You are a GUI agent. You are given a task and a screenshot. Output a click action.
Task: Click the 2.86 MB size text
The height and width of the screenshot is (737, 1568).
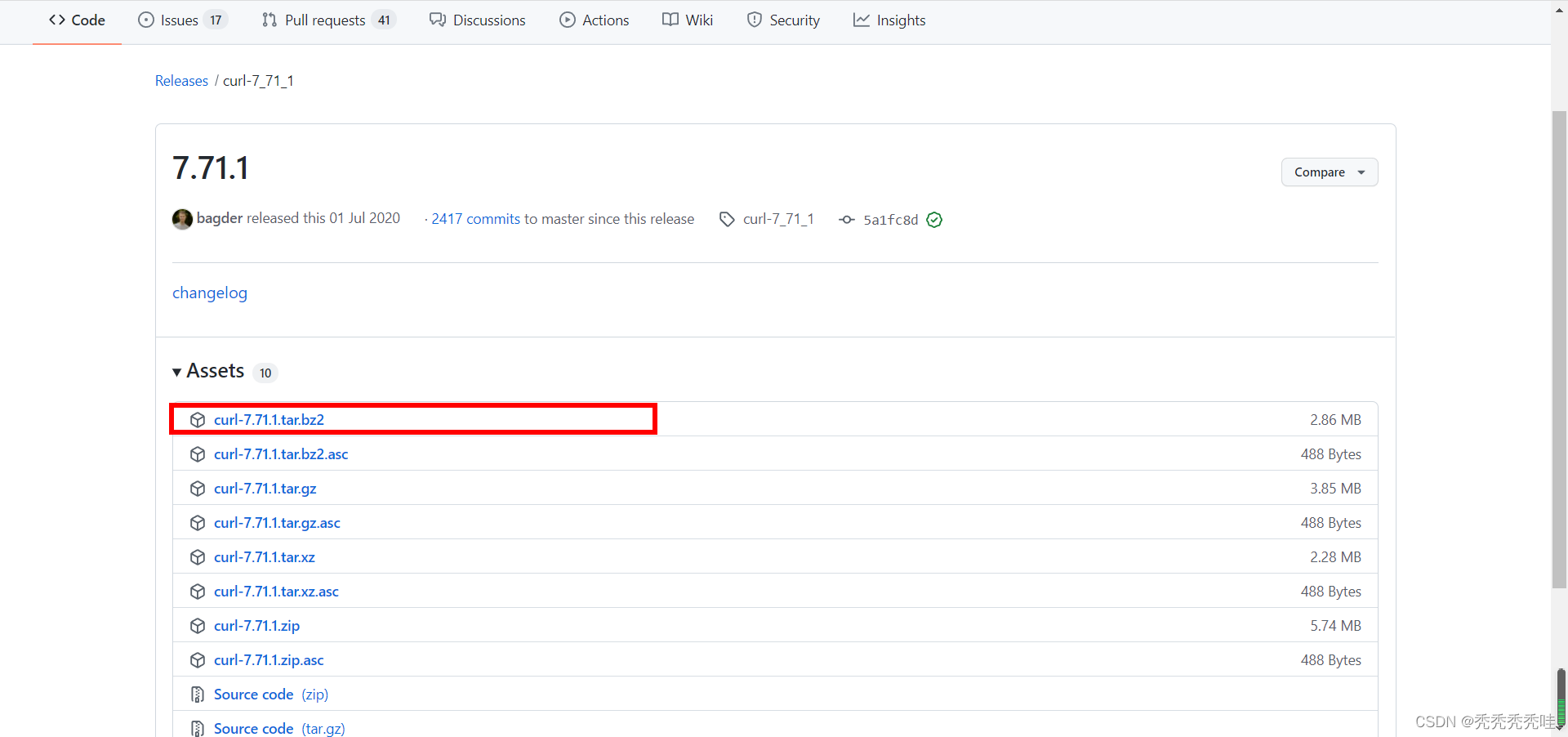tap(1335, 420)
